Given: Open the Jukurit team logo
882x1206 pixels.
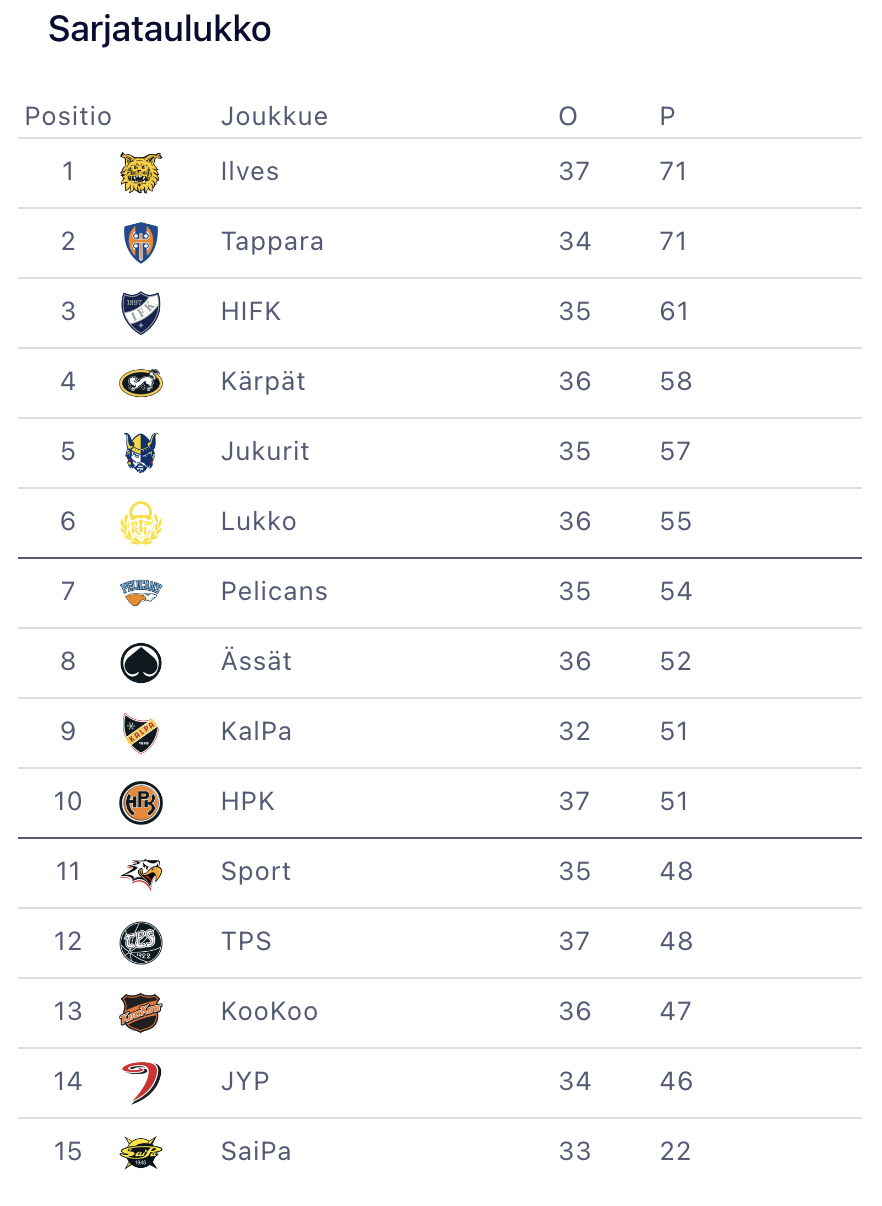Looking at the screenshot, I should coord(140,452).
